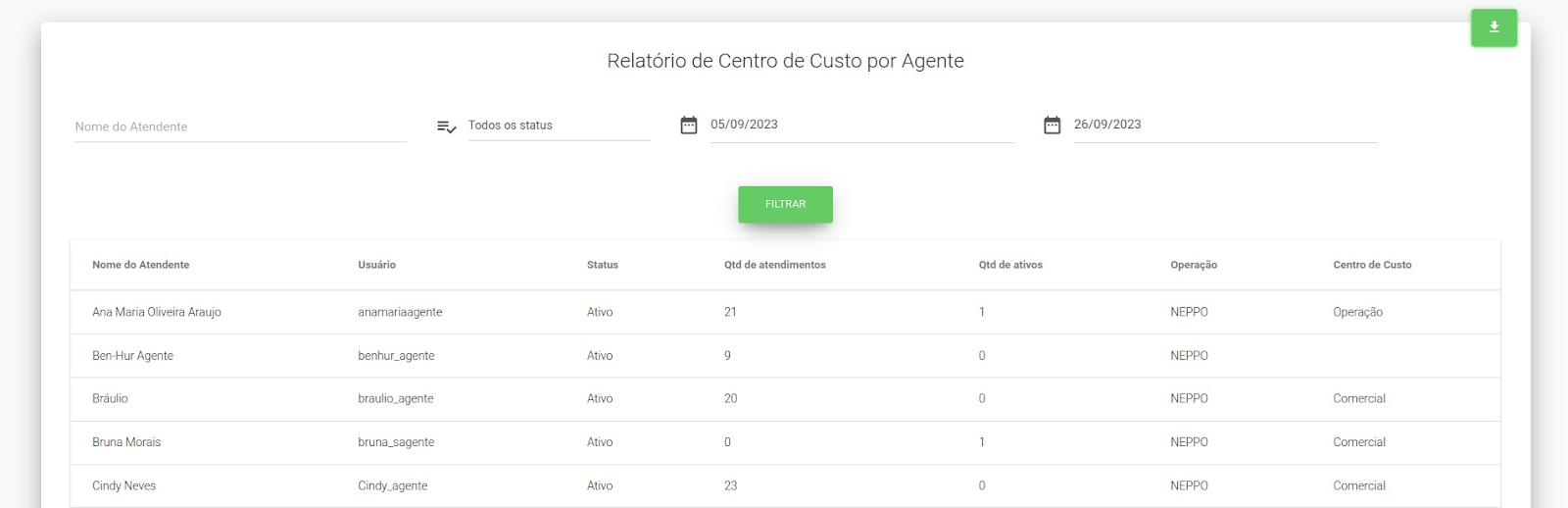
Task: Click the Status column header
Action: (603, 265)
